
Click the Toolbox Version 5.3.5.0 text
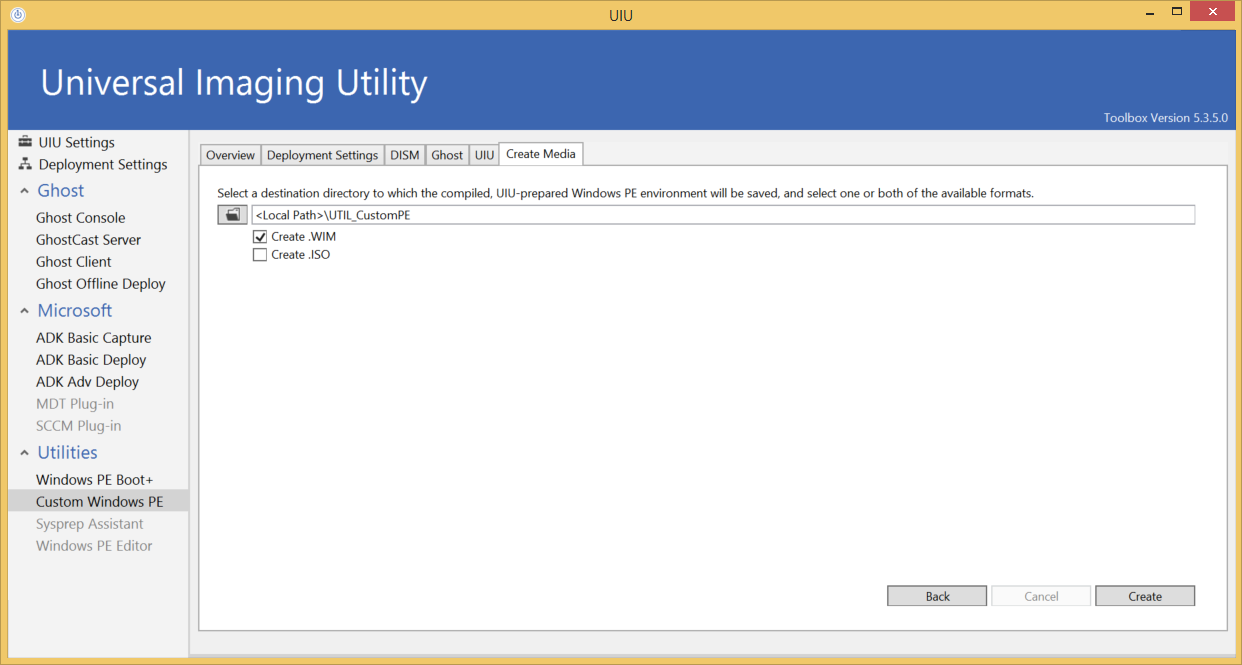coord(1166,118)
